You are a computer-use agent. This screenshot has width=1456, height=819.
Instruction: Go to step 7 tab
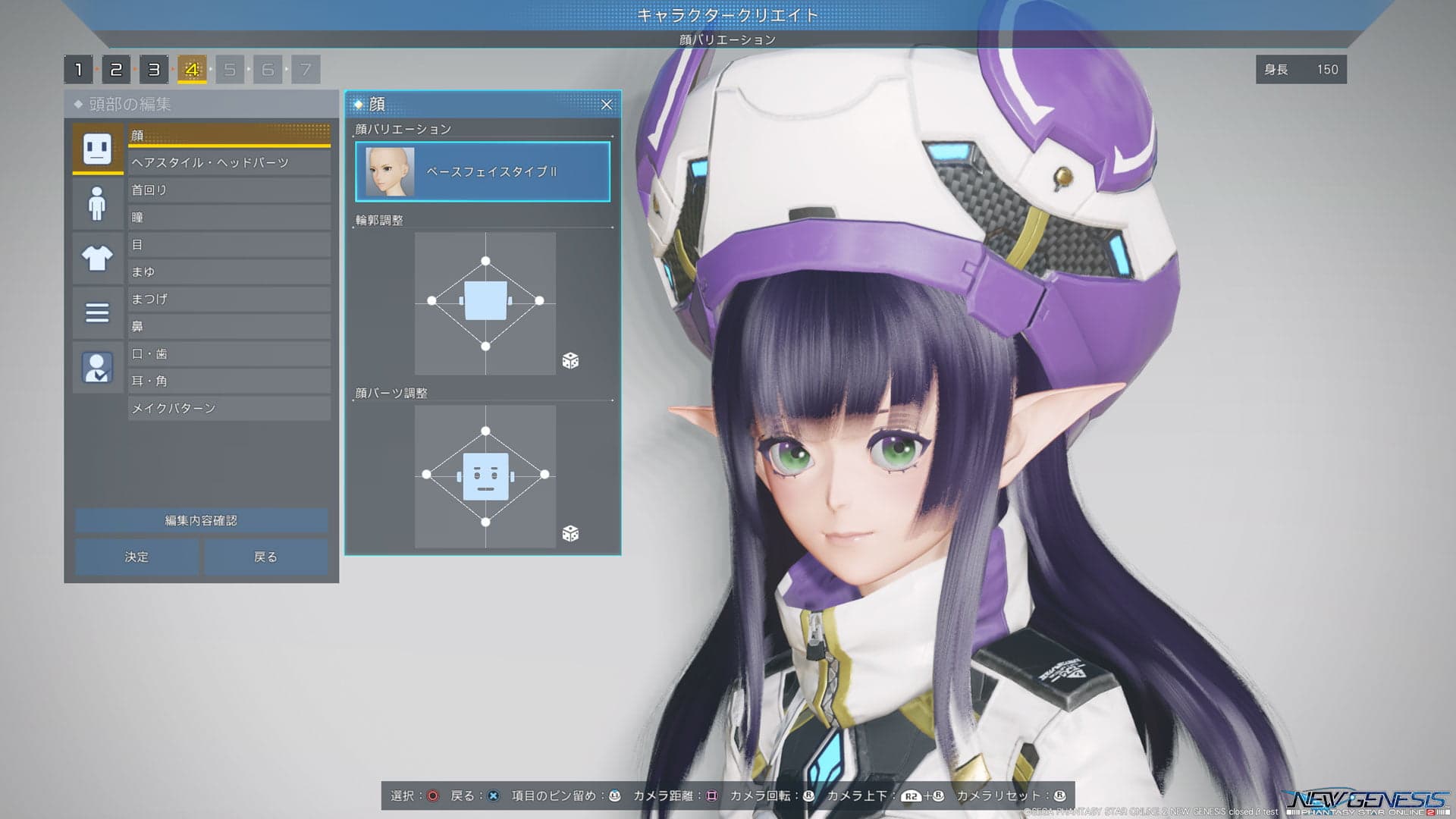coord(306,70)
